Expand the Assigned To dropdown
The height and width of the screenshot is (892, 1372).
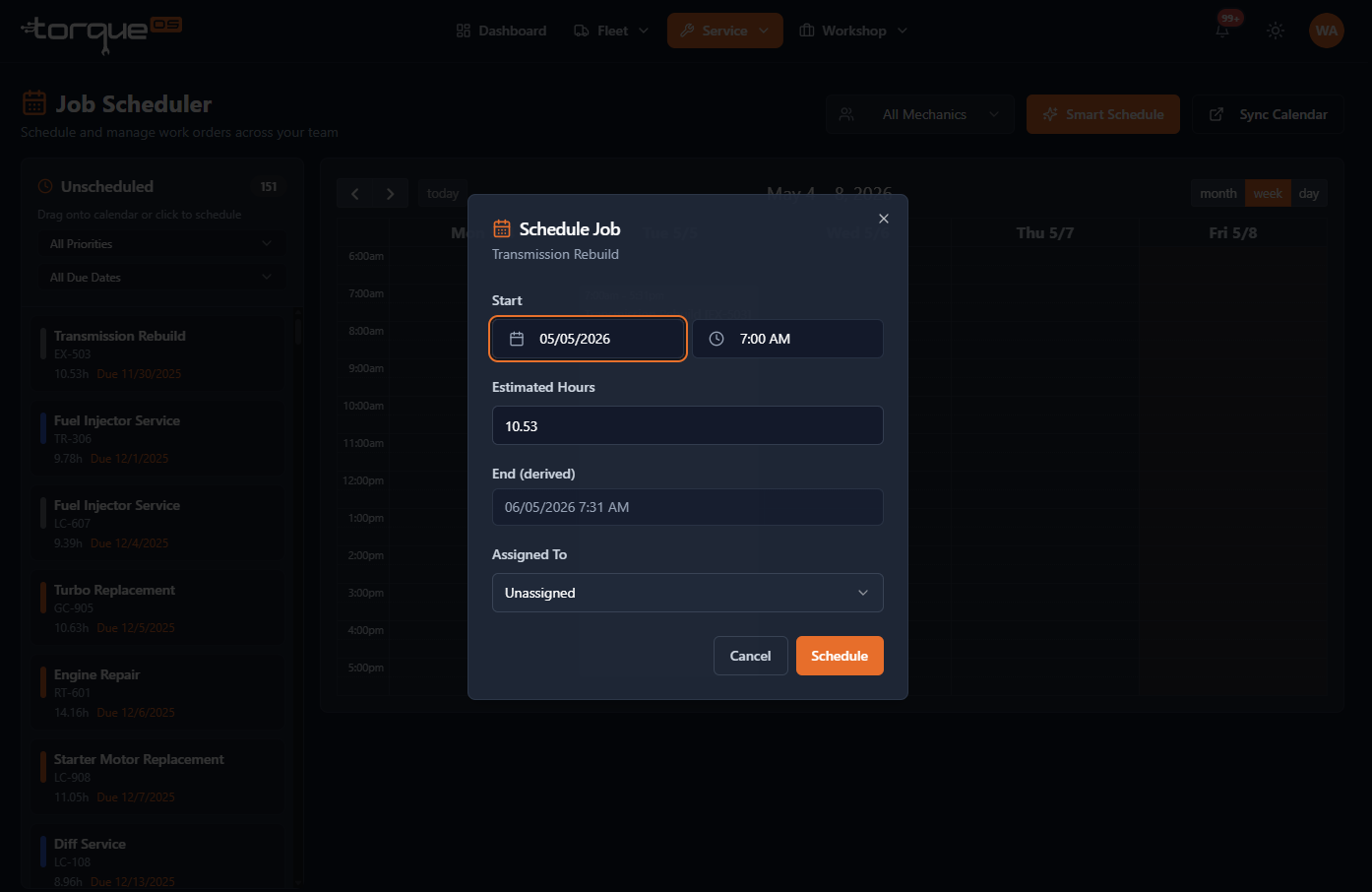688,593
